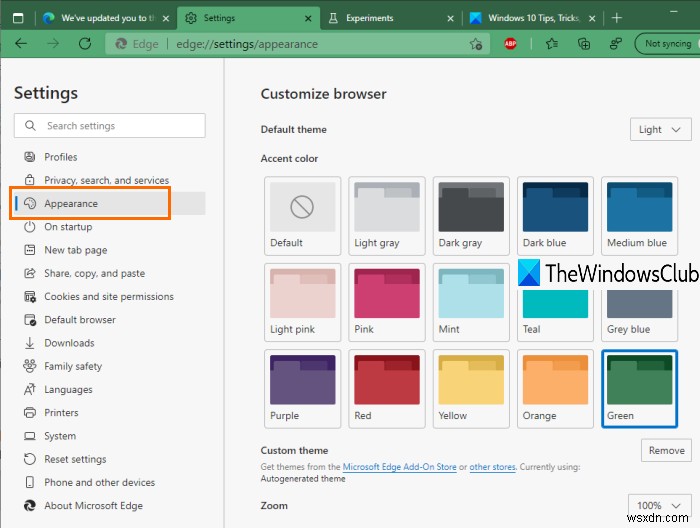
Task: Select the Mint accent color
Action: pyautogui.click(x=471, y=302)
